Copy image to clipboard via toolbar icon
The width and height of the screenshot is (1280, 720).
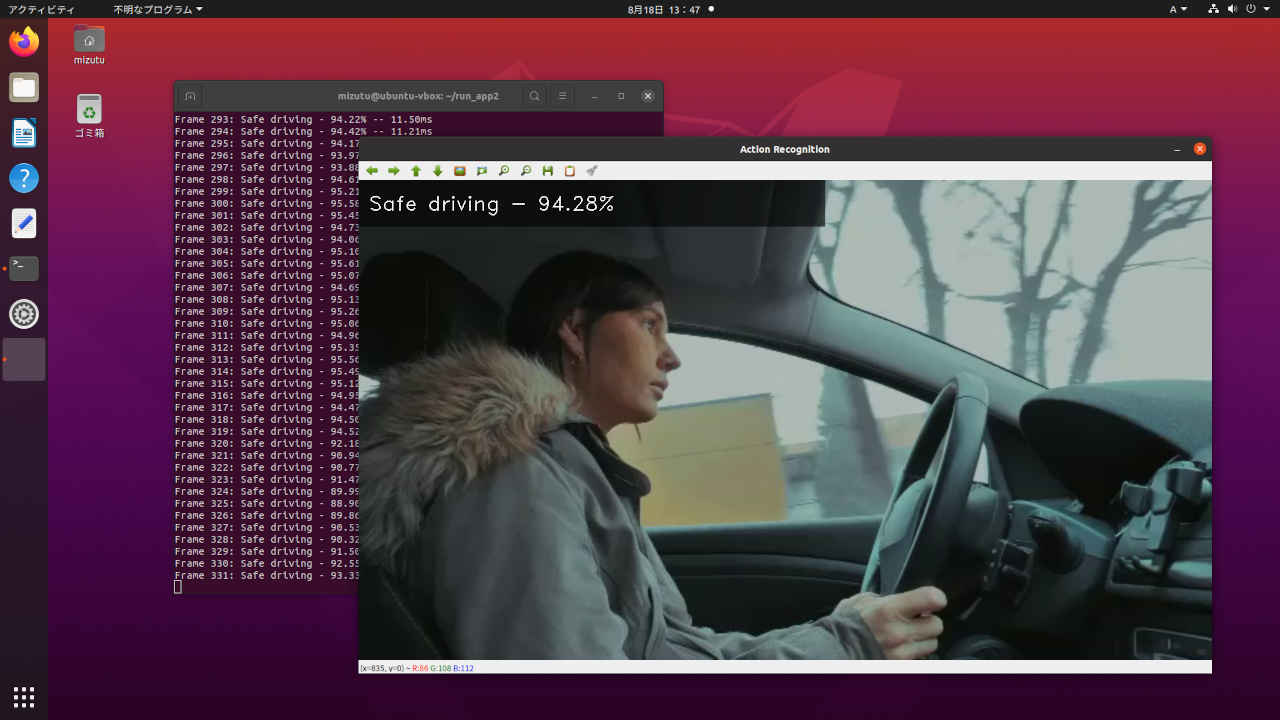570,171
